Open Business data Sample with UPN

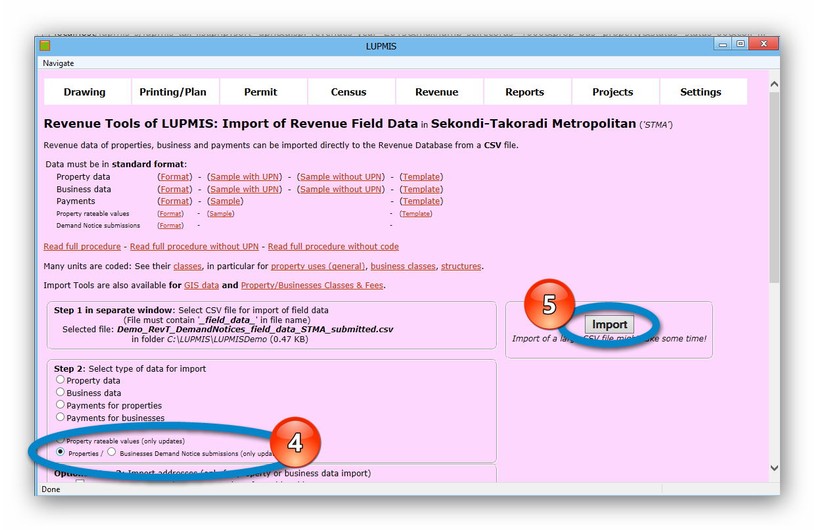pyautogui.click(x=245, y=189)
